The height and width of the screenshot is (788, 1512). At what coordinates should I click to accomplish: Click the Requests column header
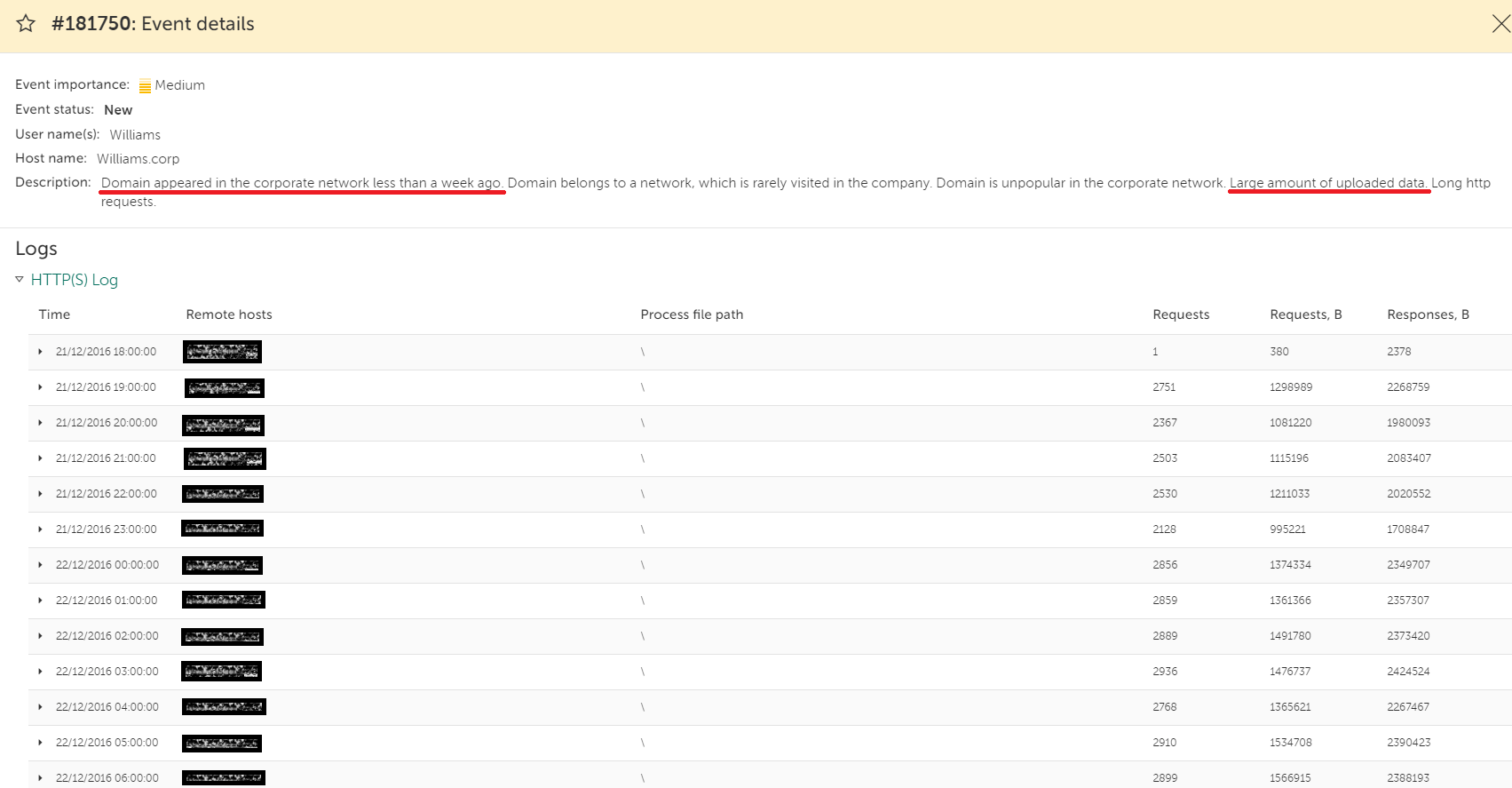1181,314
